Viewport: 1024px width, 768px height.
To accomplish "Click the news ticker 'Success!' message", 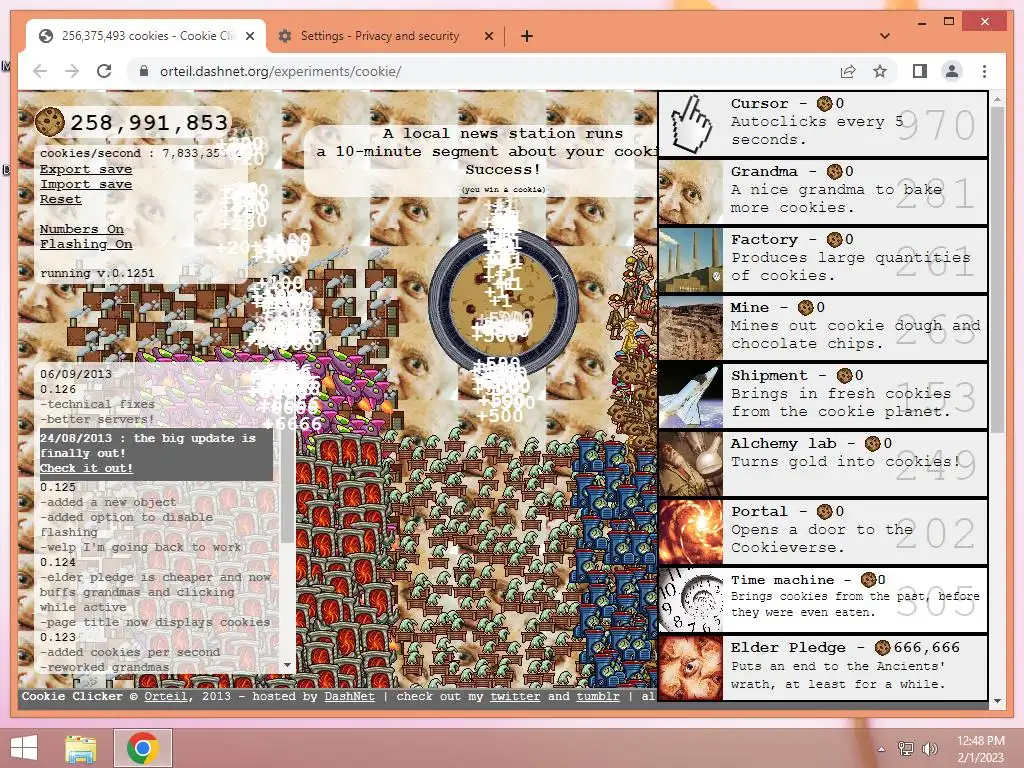I will click(503, 169).
